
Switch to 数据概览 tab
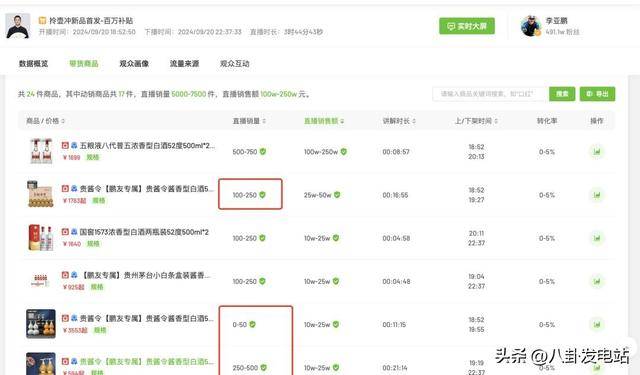[33, 64]
